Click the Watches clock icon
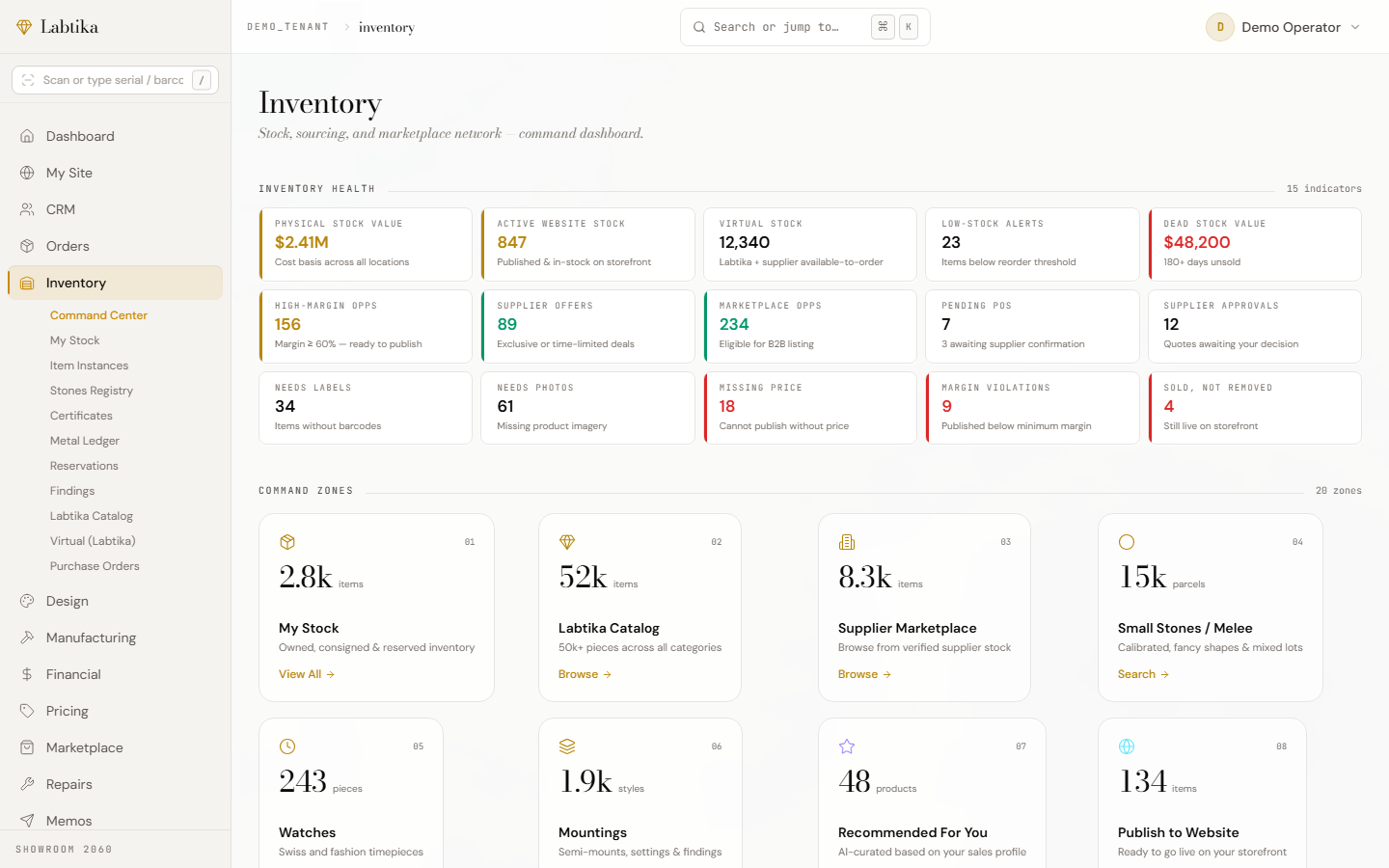This screenshot has width=1389, height=868. point(287,746)
